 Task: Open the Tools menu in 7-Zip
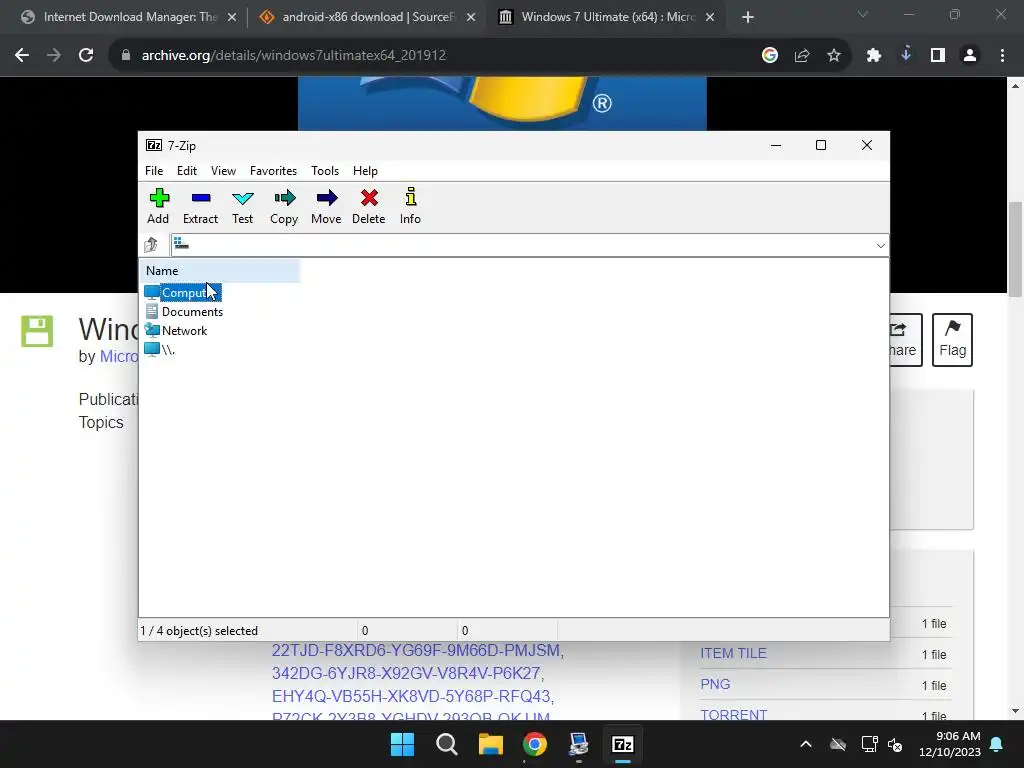(325, 170)
